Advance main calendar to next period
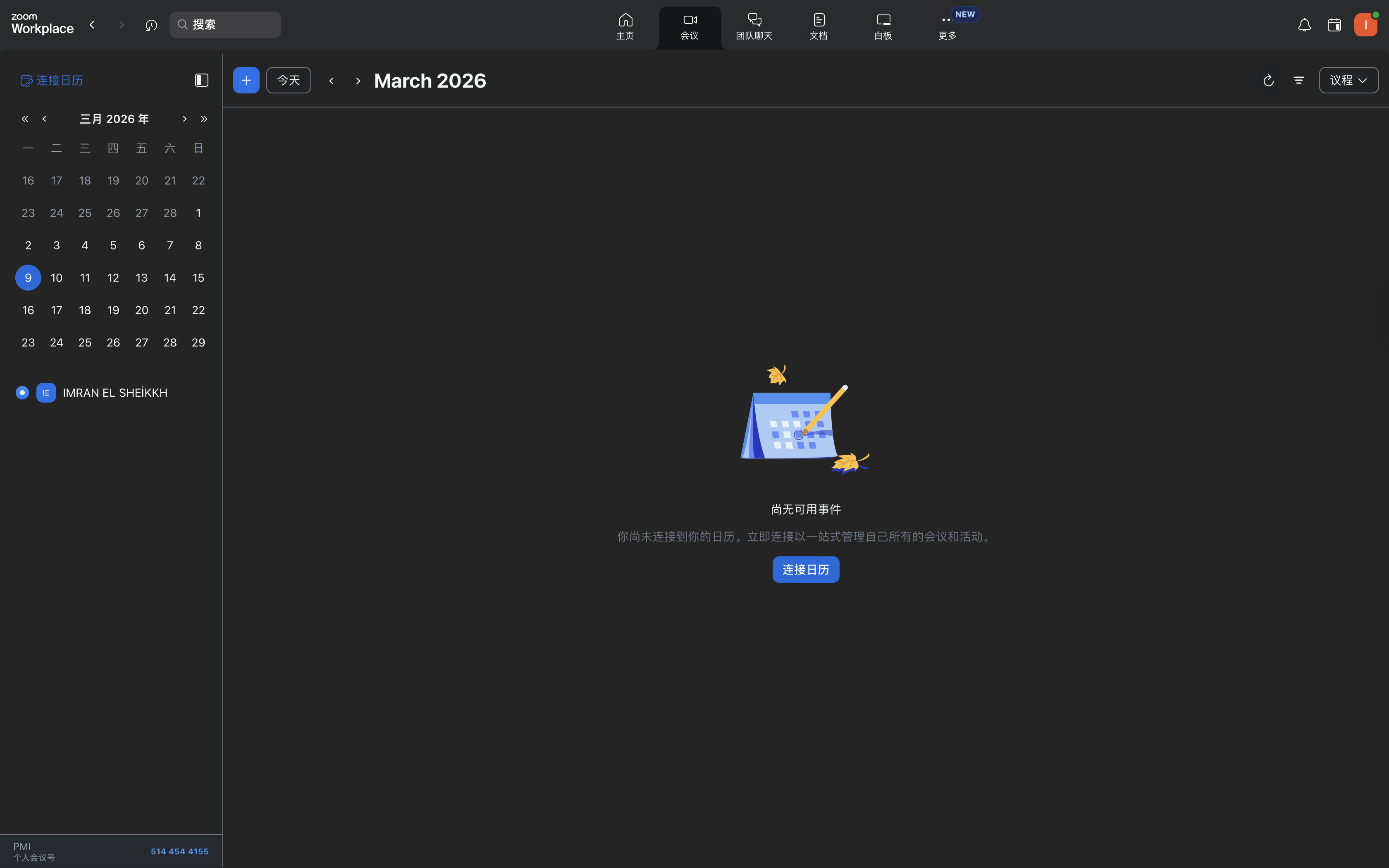Image resolution: width=1389 pixels, height=868 pixels. [x=358, y=81]
